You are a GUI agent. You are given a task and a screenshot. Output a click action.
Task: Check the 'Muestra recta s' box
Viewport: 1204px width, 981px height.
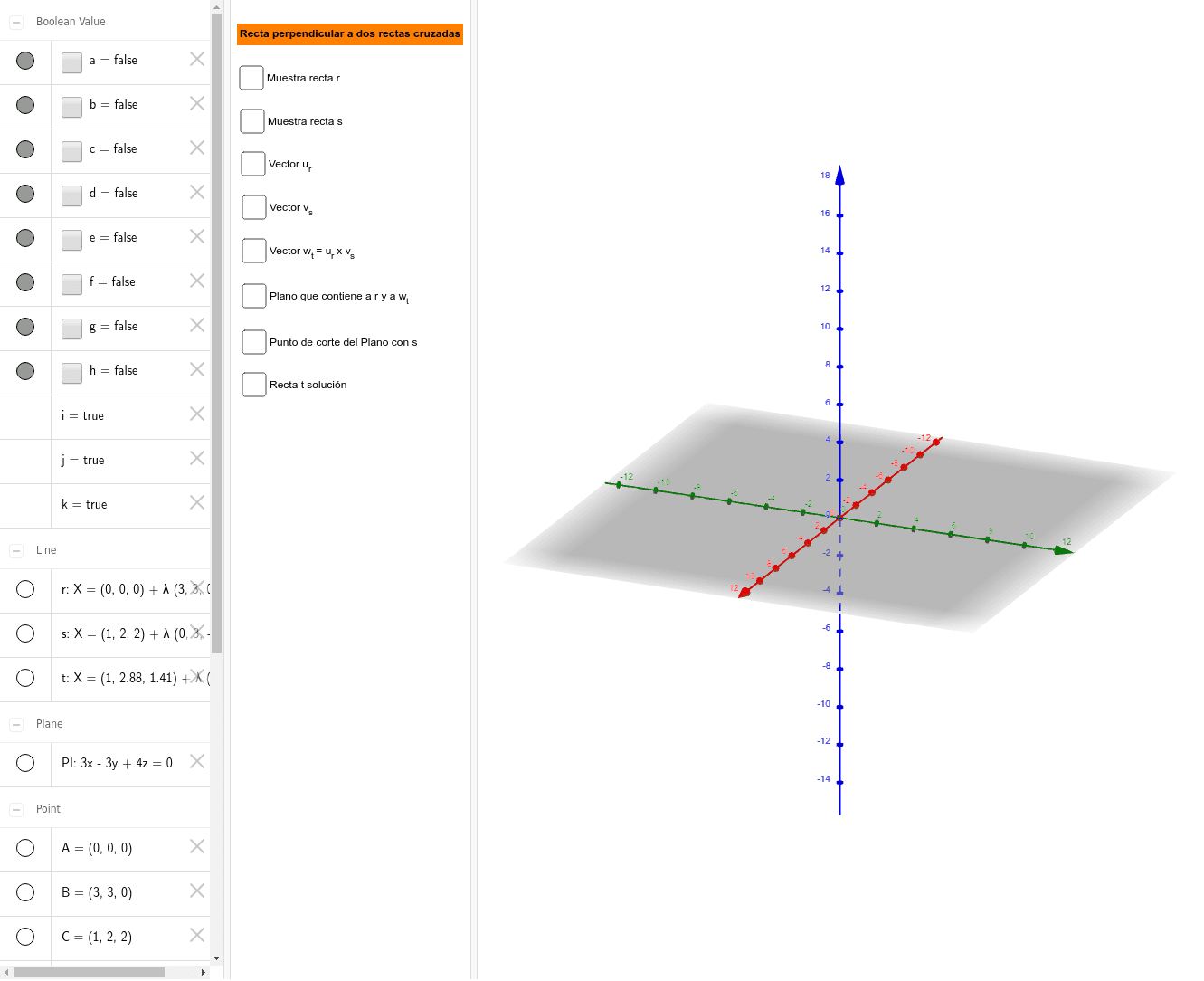pos(251,120)
